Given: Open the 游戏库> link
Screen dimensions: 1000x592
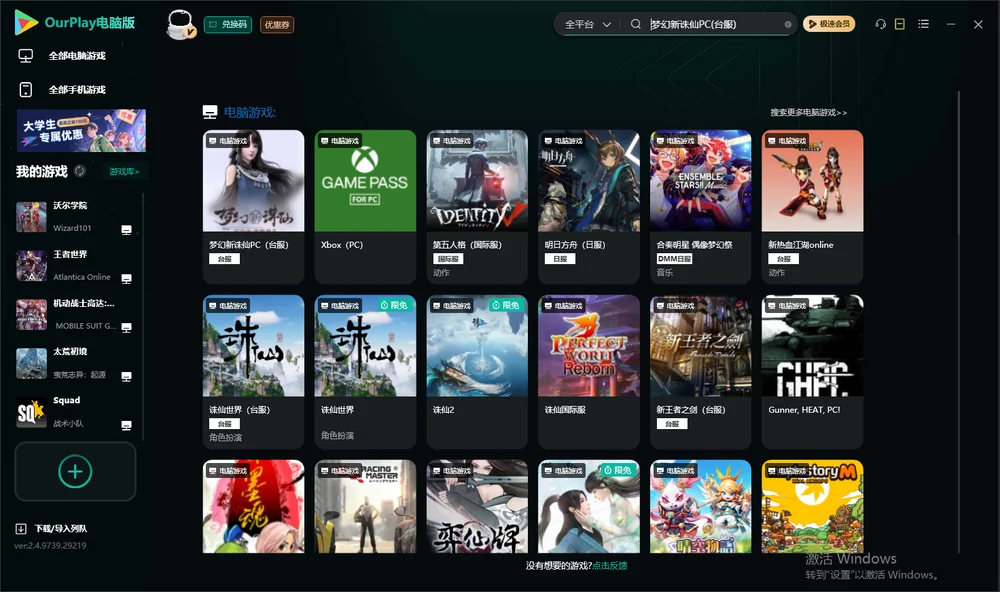Looking at the screenshot, I should pyautogui.click(x=124, y=172).
